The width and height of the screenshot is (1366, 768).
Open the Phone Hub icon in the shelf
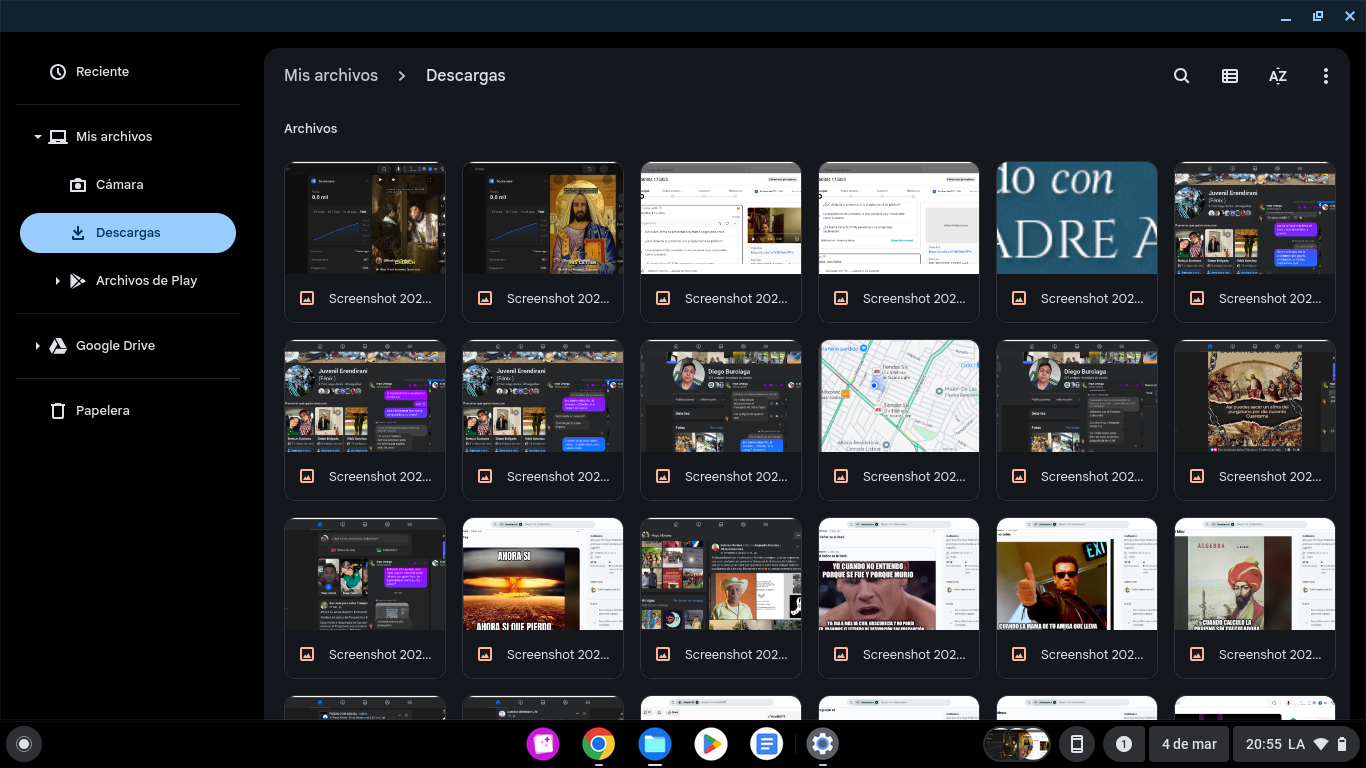(1077, 744)
